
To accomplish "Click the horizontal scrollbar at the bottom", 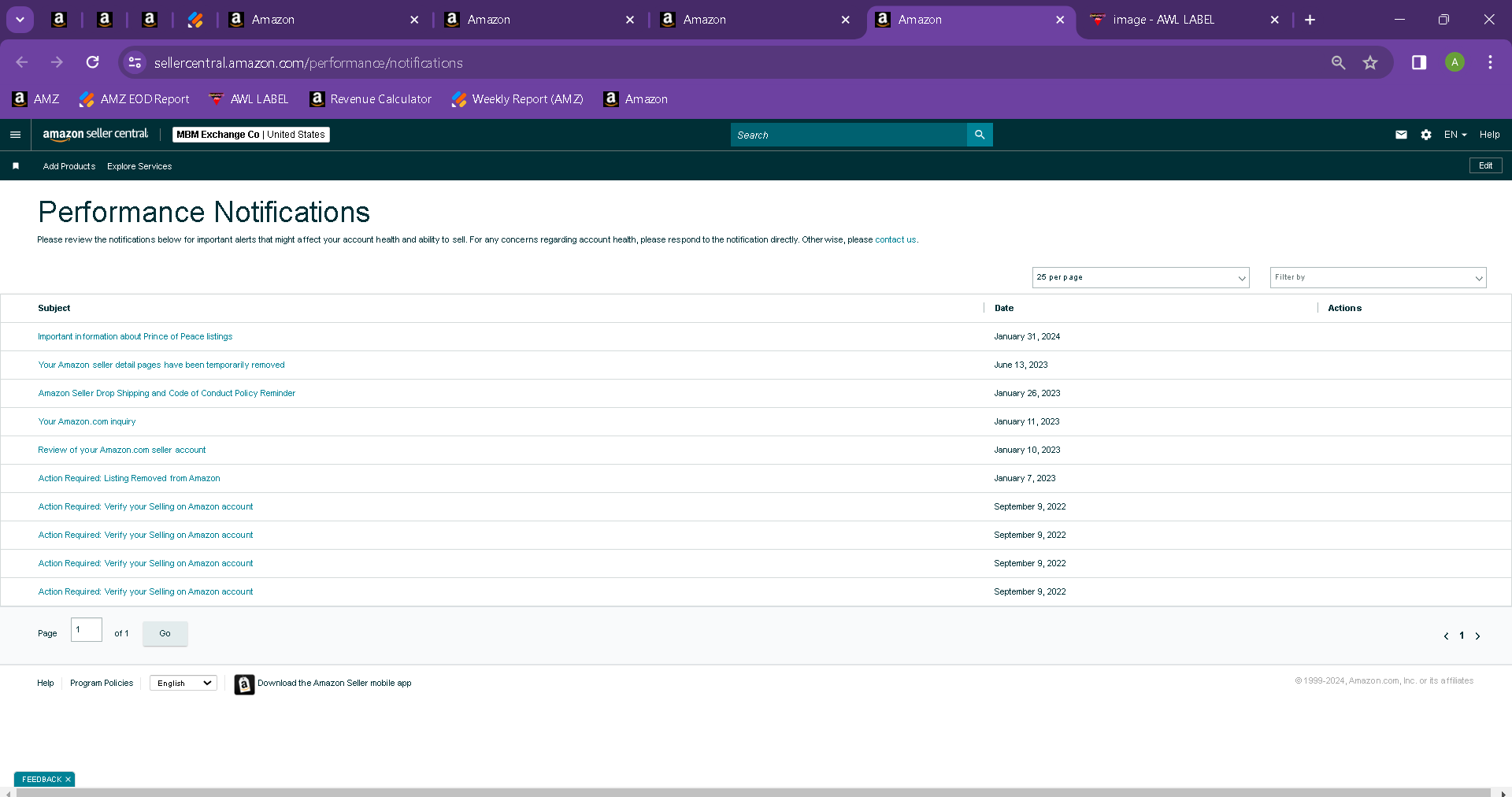I will (753, 792).
